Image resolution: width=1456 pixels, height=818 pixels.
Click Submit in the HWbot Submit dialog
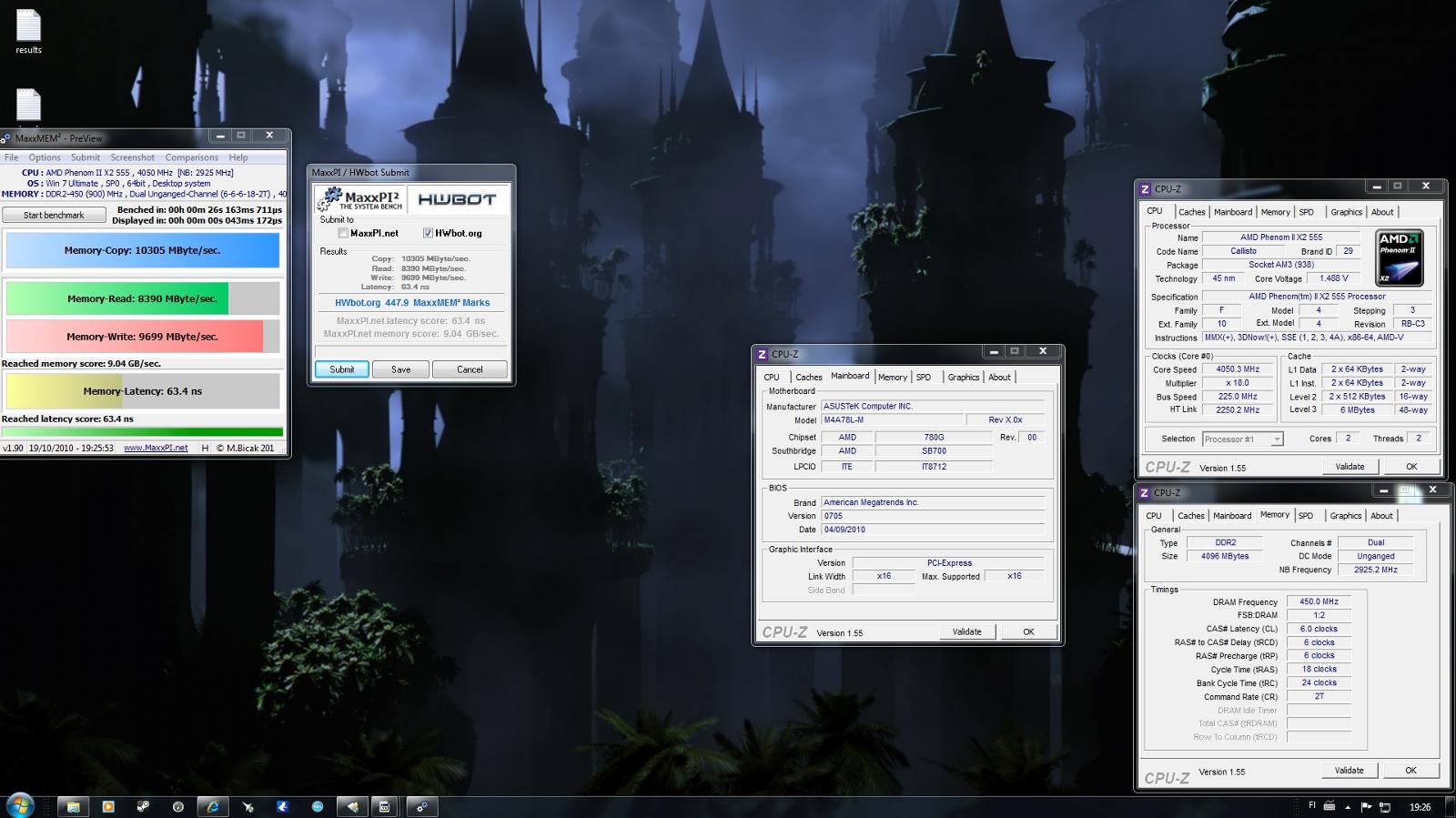342,369
